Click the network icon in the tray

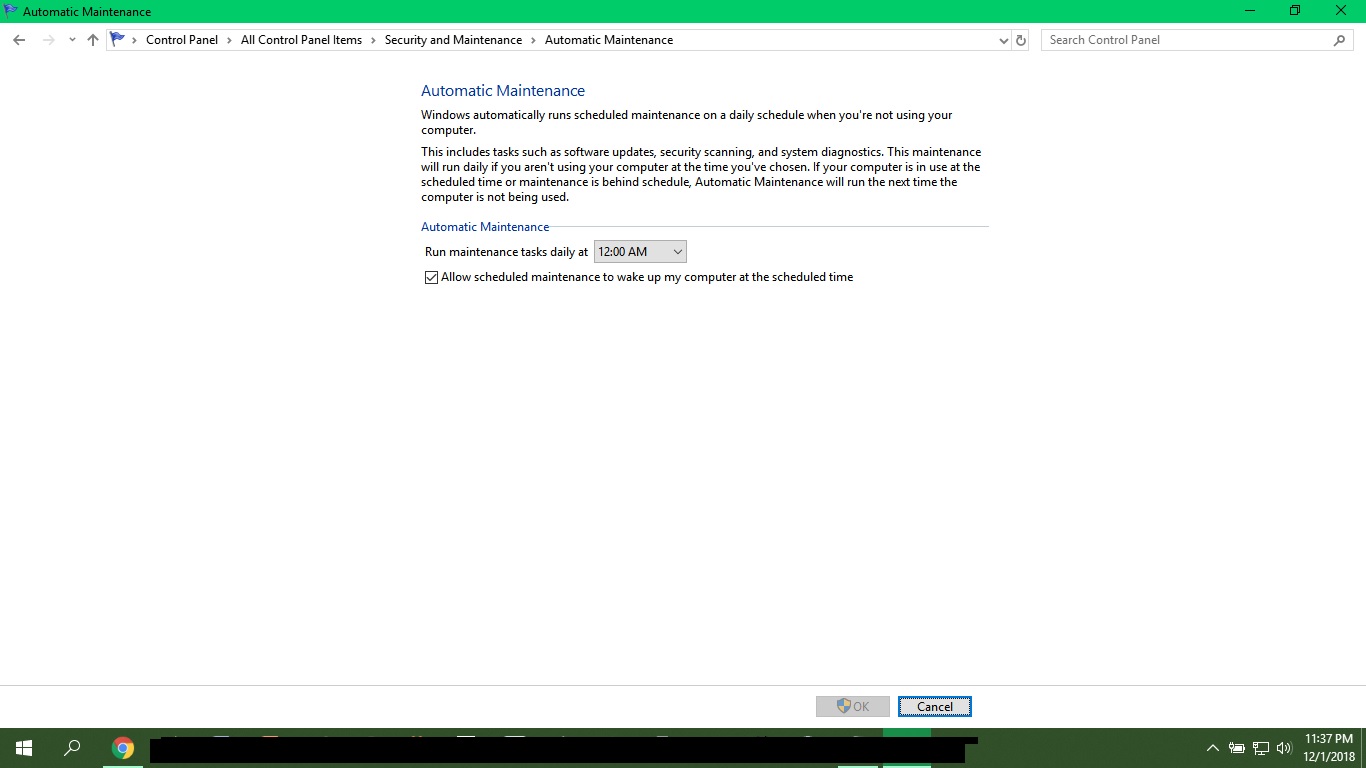(x=1260, y=747)
